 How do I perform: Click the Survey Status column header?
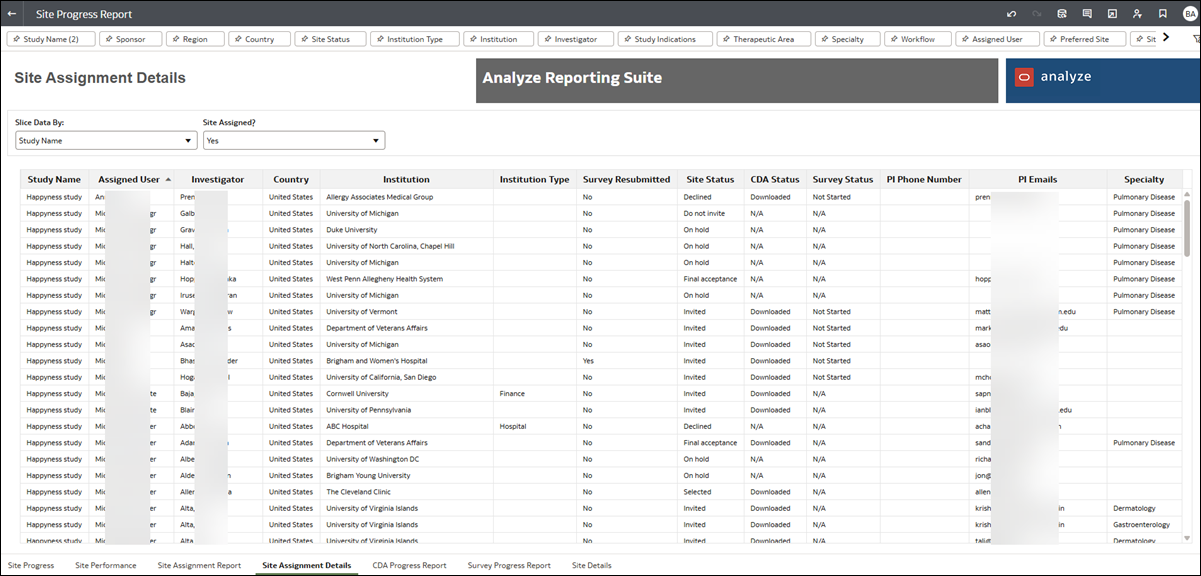tap(843, 180)
